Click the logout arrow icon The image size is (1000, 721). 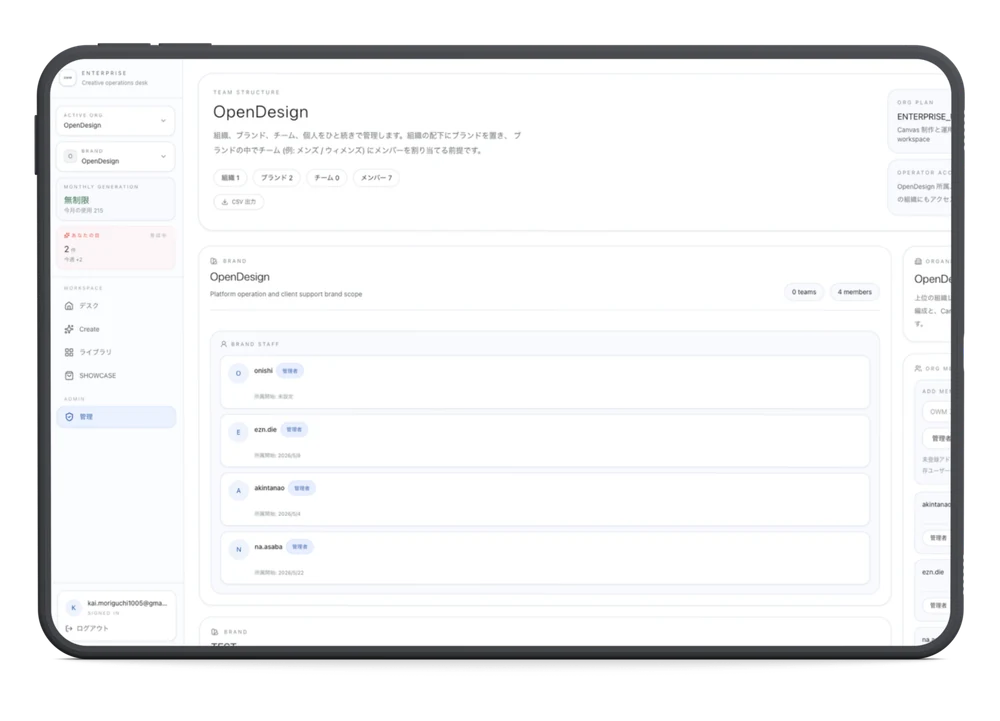[x=69, y=629]
